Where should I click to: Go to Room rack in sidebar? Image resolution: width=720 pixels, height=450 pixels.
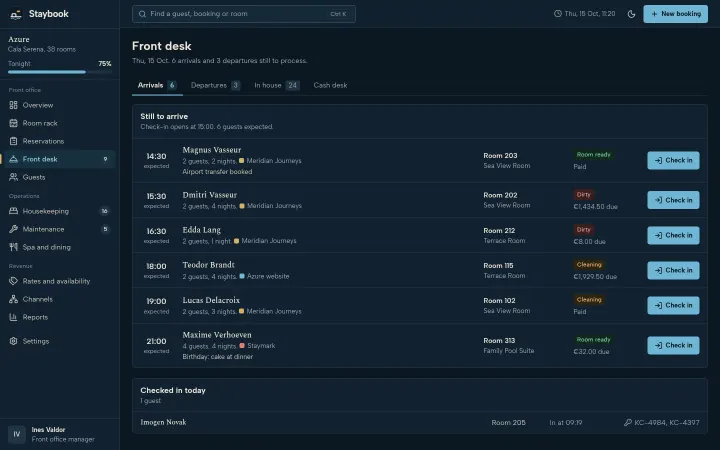point(60,123)
